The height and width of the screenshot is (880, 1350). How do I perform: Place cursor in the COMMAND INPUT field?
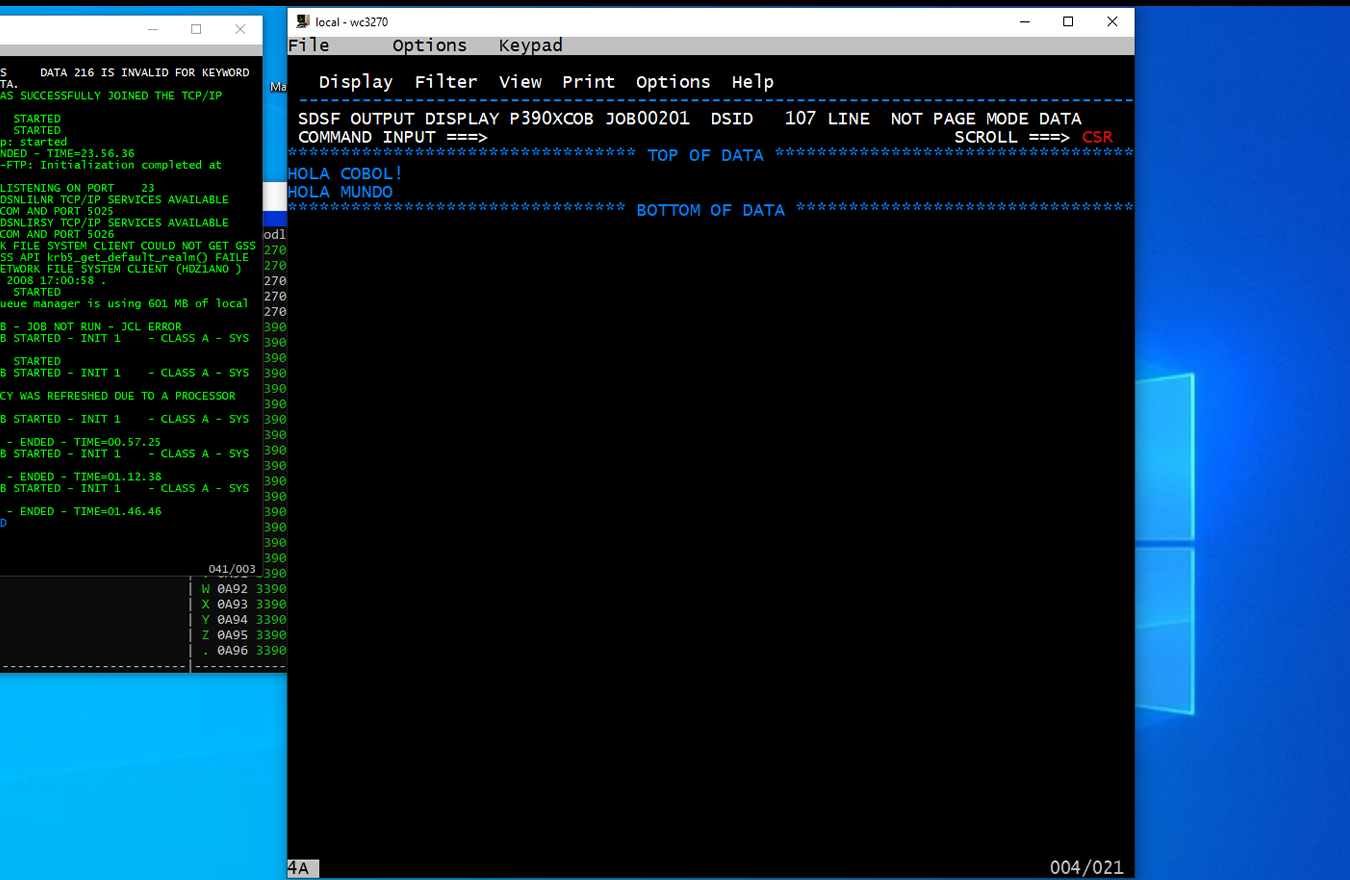(700, 137)
